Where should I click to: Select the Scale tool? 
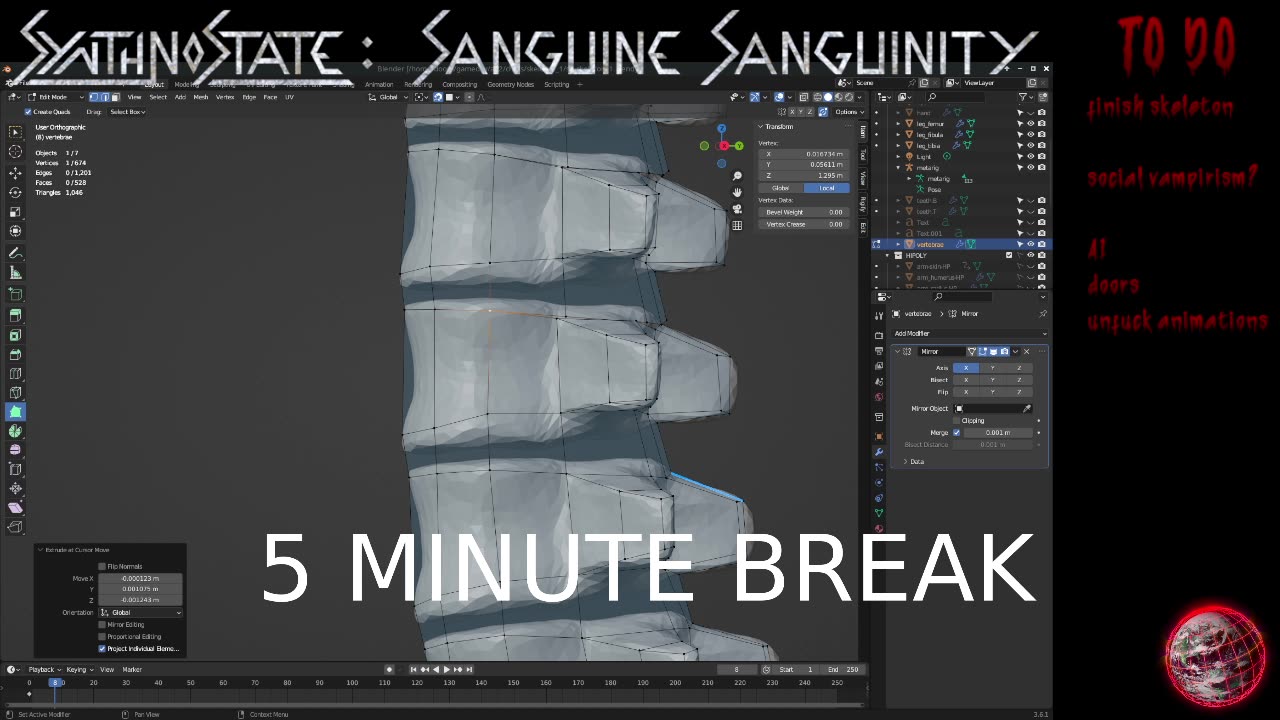pyautogui.click(x=15, y=212)
